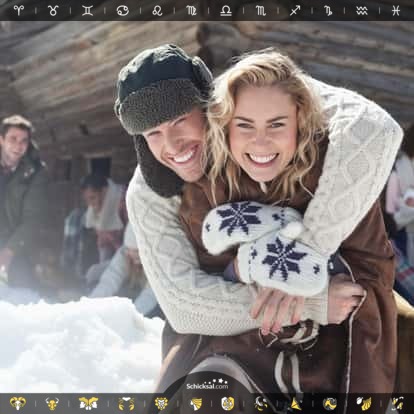Select the Capricorn glyph in the top bar
Image resolution: width=414 pixels, height=414 pixels.
[328, 10]
